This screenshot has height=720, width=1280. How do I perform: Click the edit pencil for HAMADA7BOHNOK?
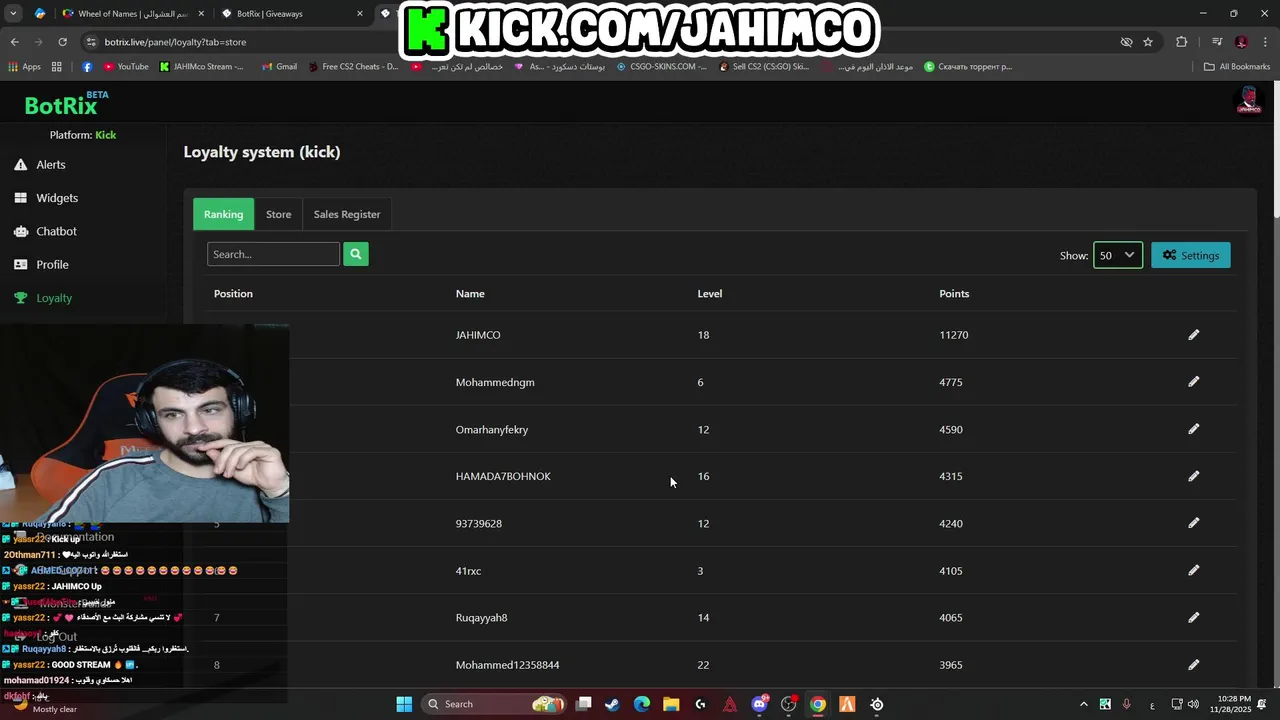click(1193, 476)
